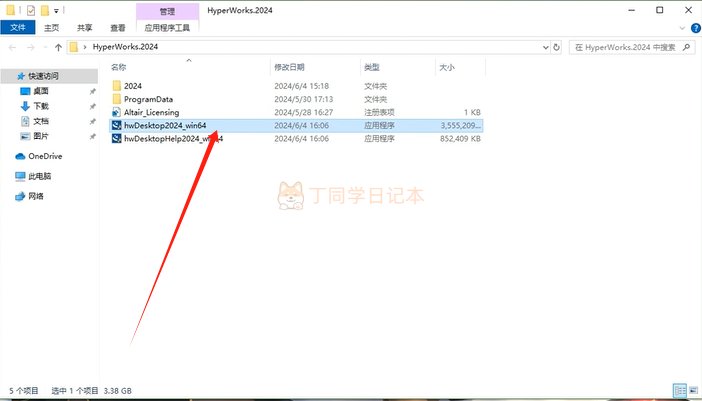This screenshot has height=401, width=702.
Task: Maximize the HyperWorks.2024 window
Action: click(659, 10)
